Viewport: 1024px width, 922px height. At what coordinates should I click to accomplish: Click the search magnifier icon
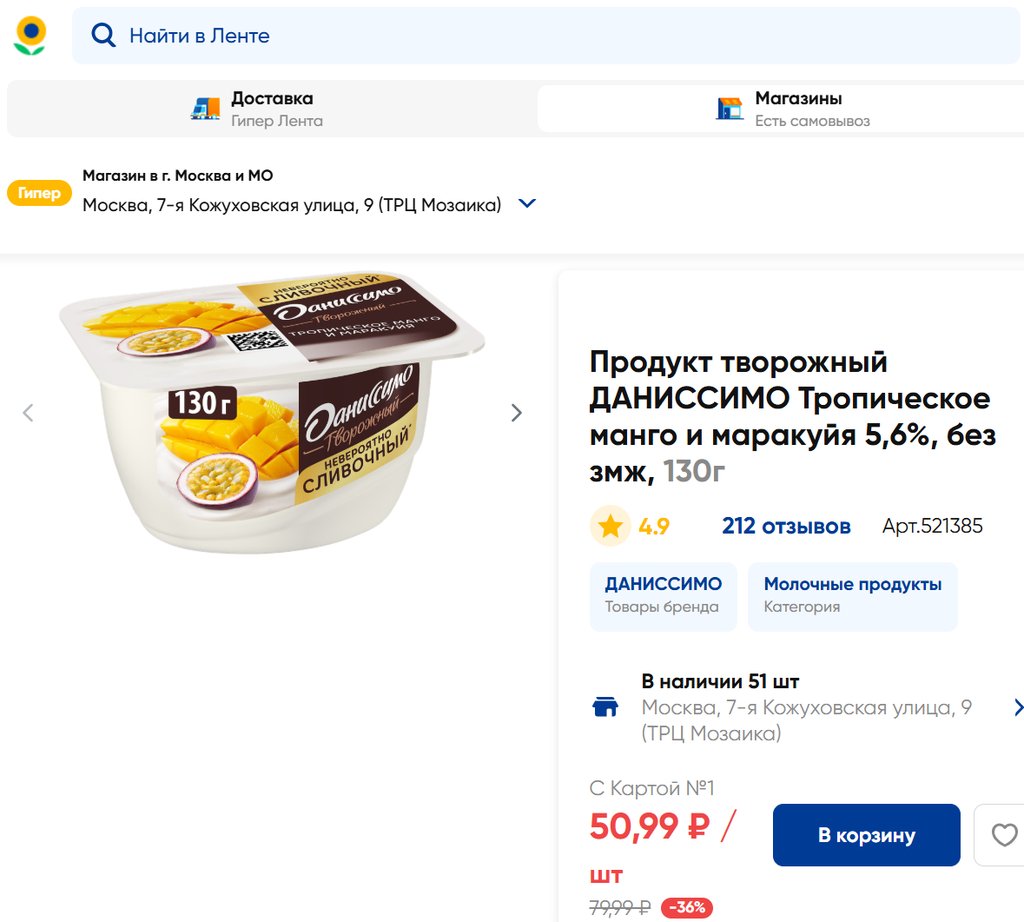[103, 36]
